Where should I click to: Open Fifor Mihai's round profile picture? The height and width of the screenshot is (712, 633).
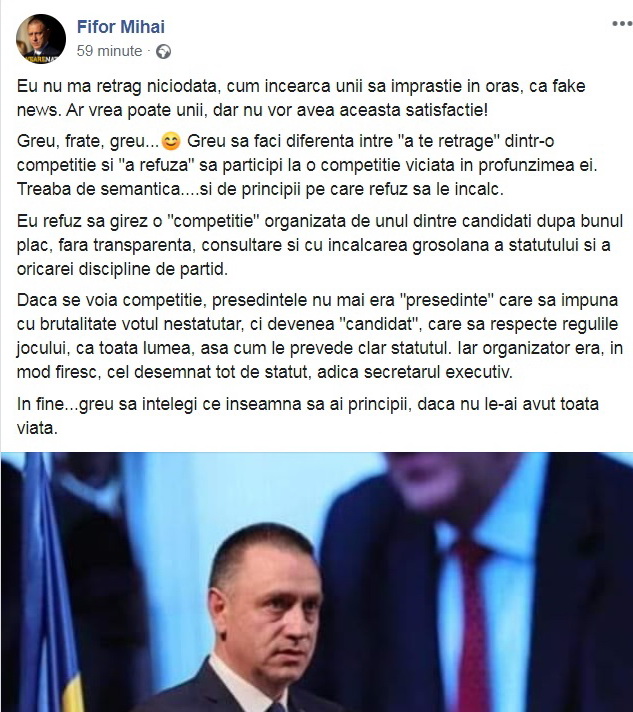coord(41,39)
